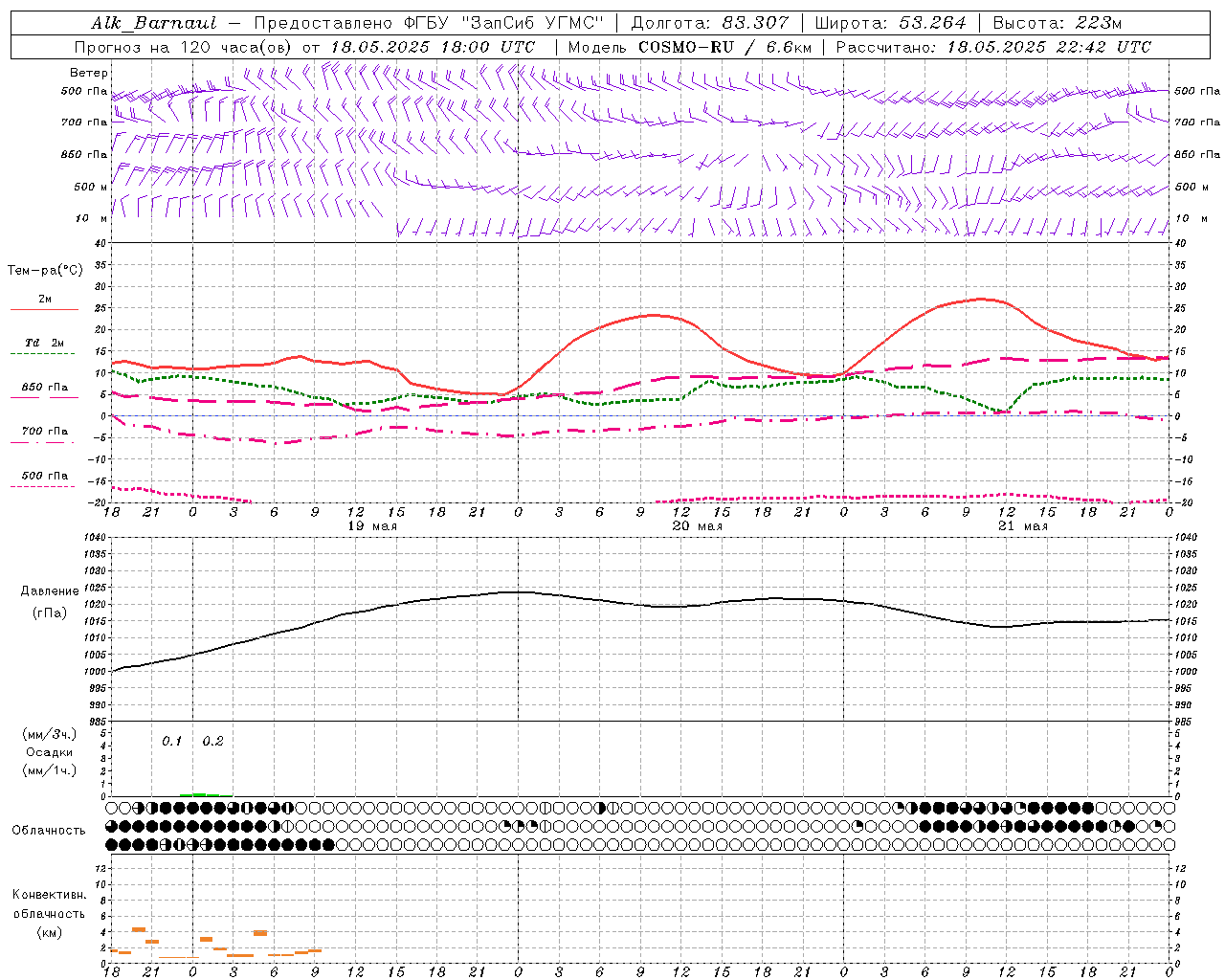The image size is (1225, 980).
Task: Click the 21 мая date label
Action: tap(1022, 526)
